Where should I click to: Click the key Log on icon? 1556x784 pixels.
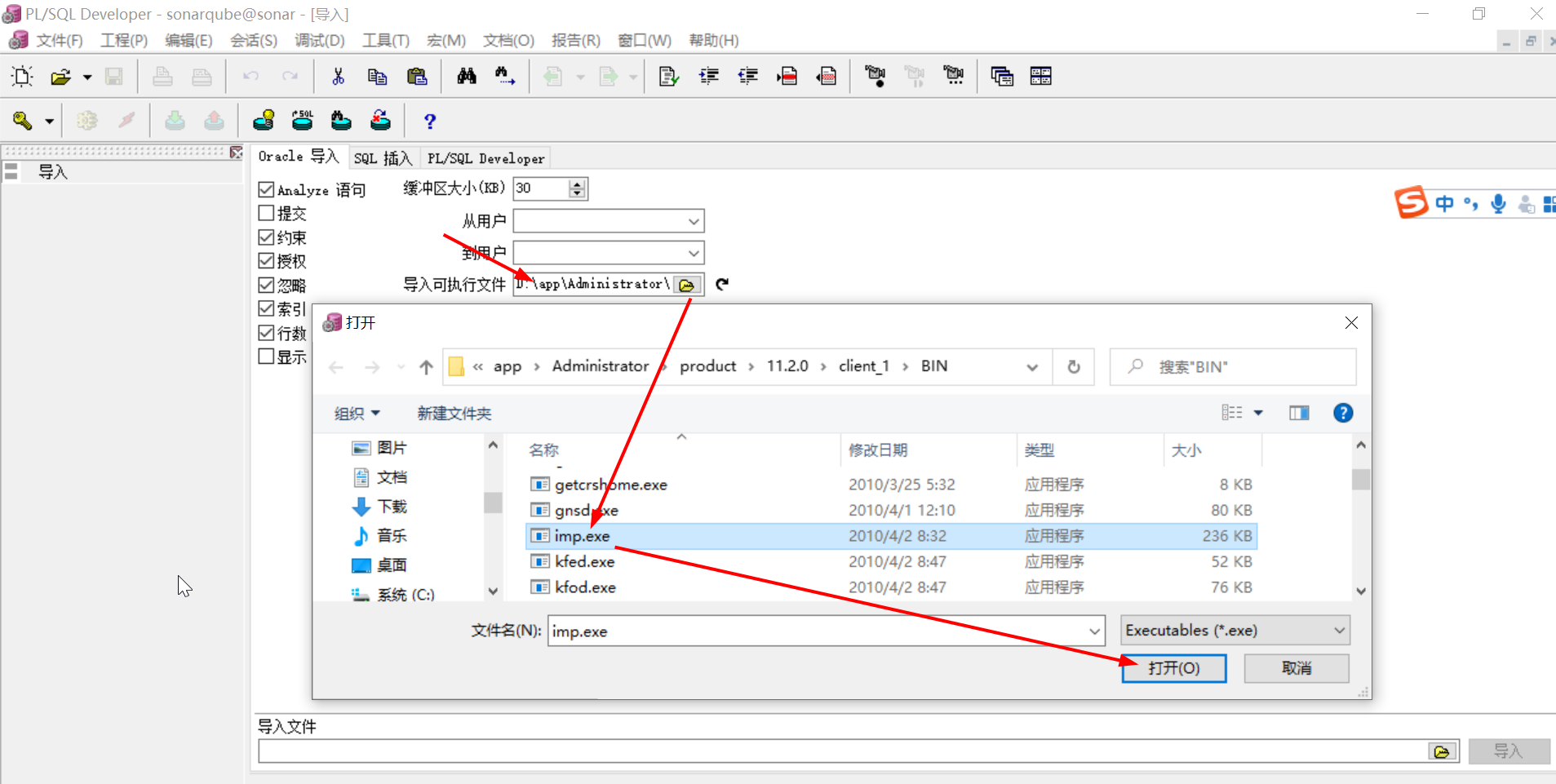click(x=22, y=122)
